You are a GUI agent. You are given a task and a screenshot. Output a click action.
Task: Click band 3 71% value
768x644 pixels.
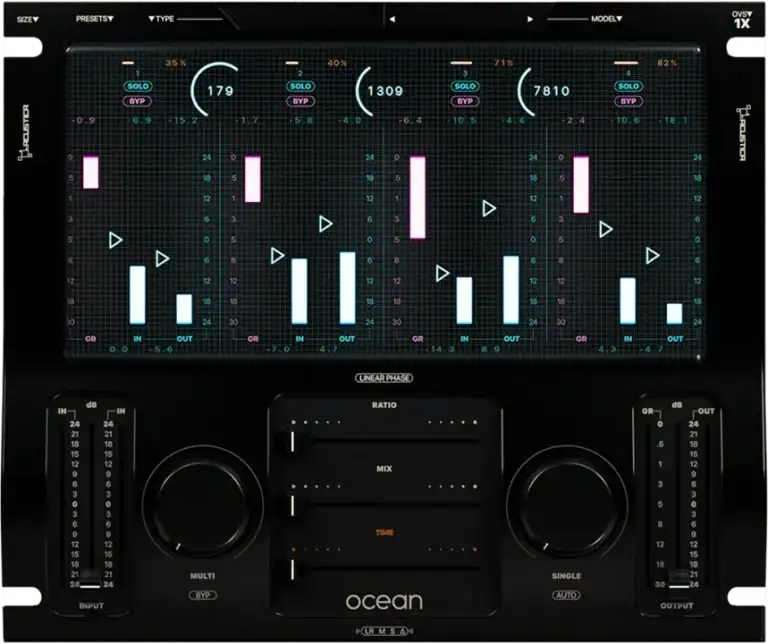pos(504,63)
